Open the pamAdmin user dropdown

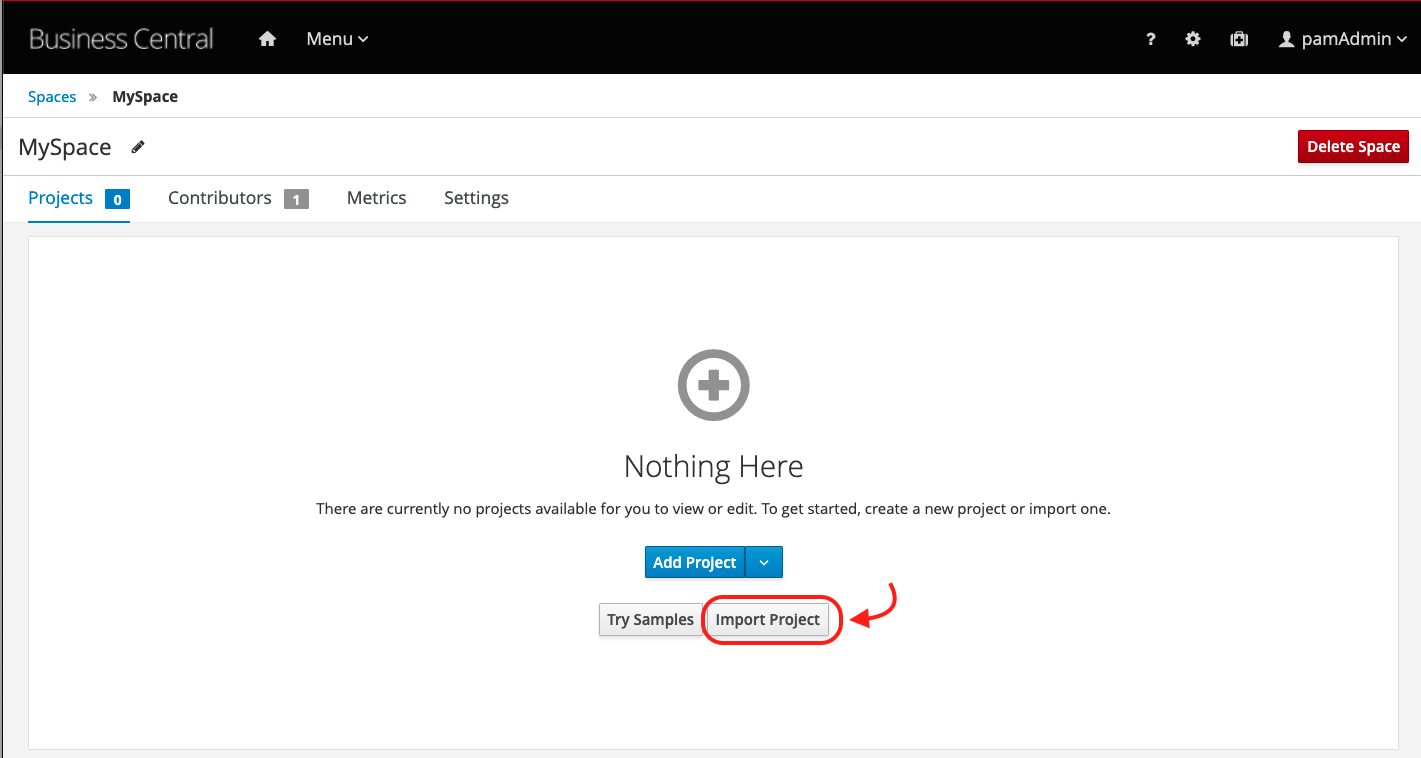[1343, 39]
